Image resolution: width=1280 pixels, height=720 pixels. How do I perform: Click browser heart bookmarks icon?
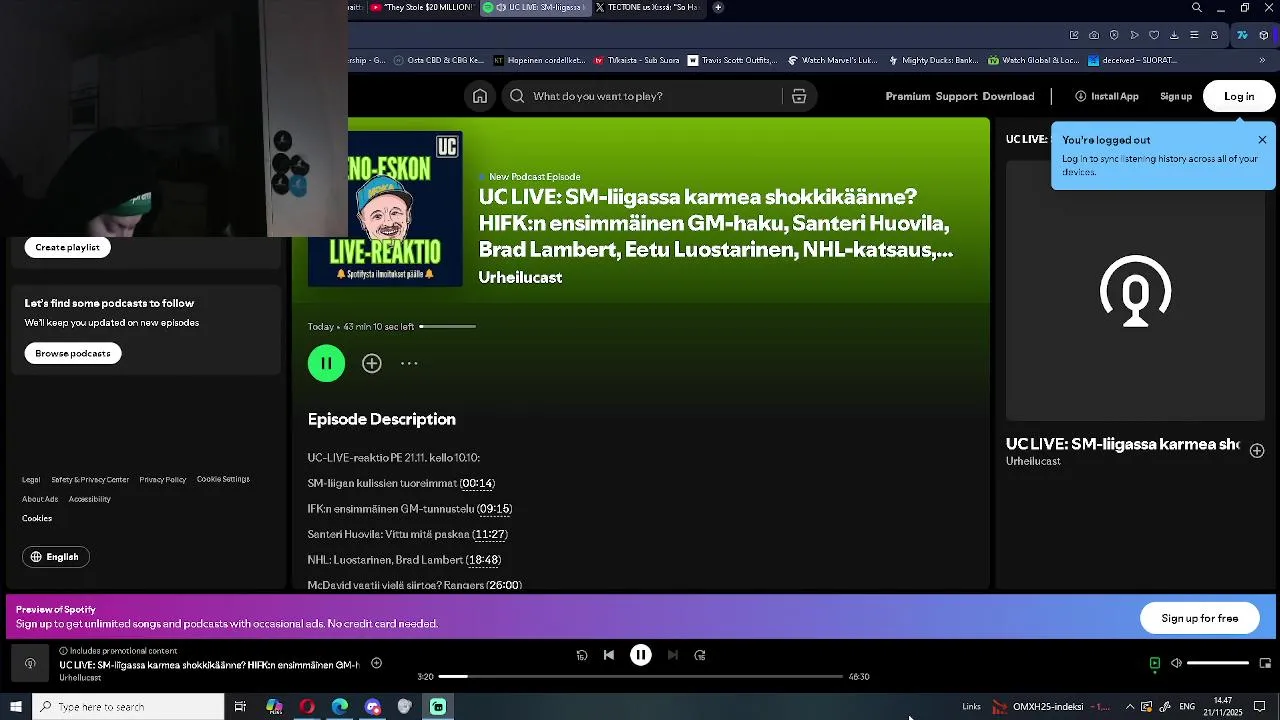(1154, 35)
